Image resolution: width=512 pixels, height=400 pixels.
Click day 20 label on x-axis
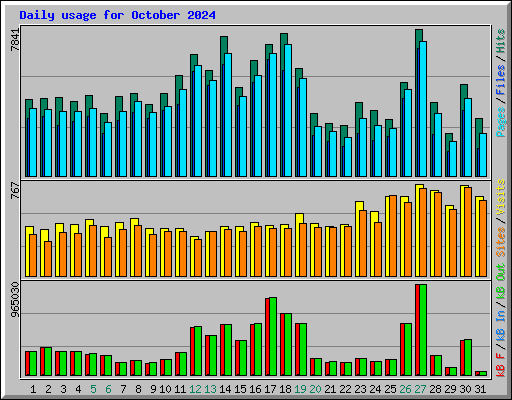pos(315,389)
